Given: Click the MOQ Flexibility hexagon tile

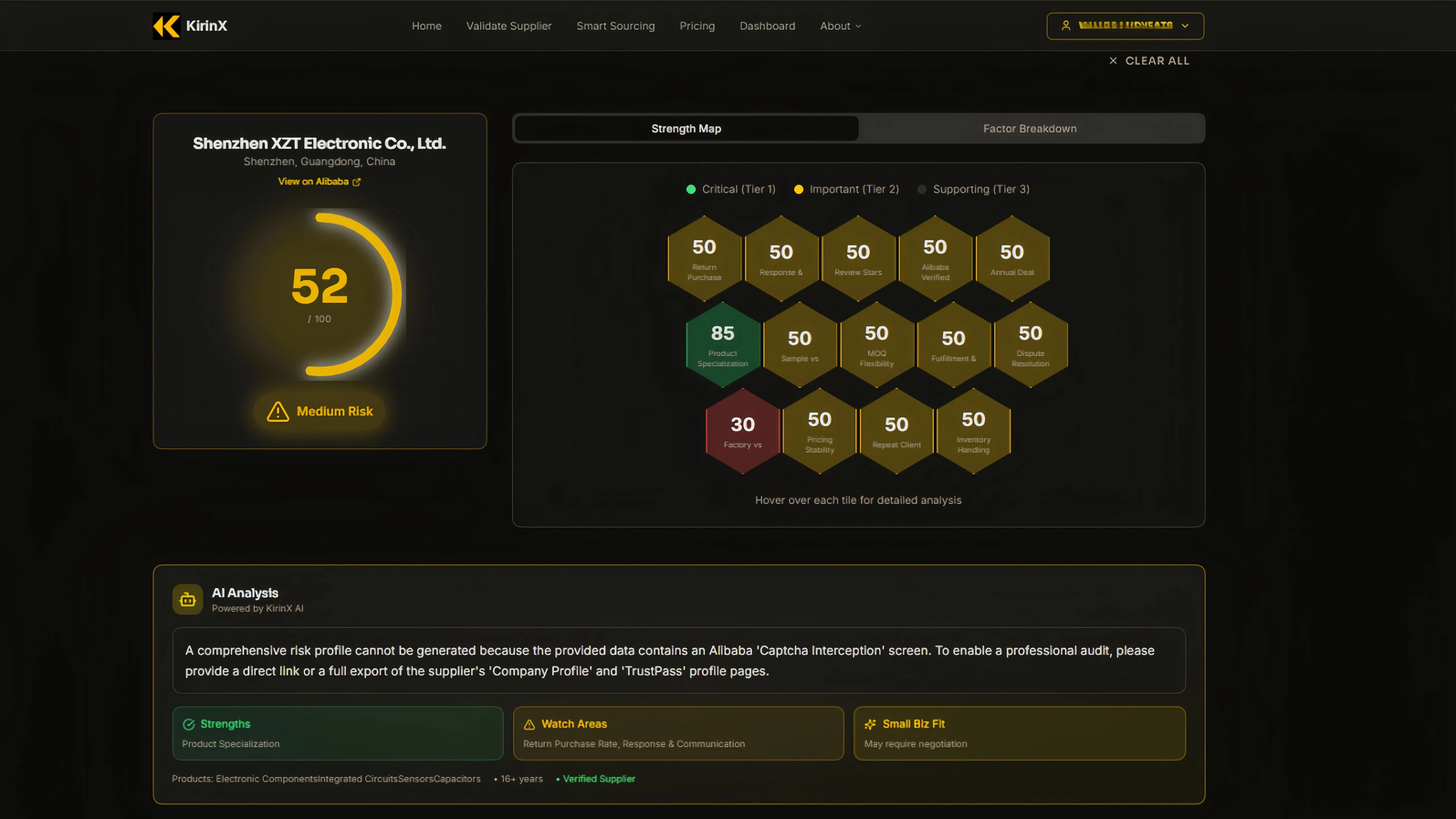Looking at the screenshot, I should coord(877,345).
